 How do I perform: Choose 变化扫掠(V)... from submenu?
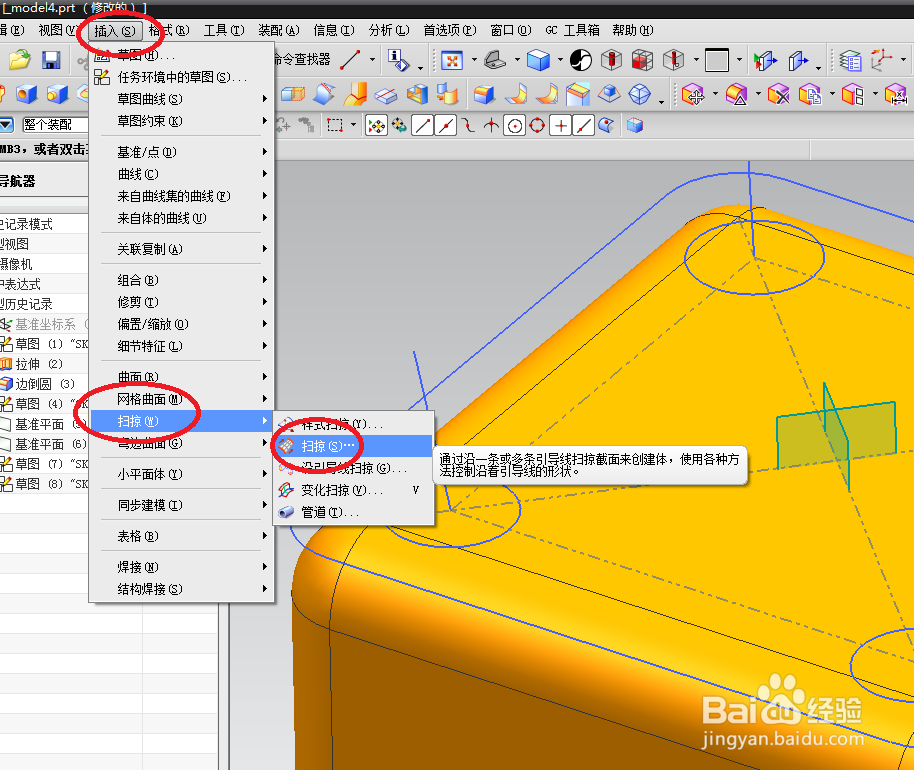click(x=353, y=490)
